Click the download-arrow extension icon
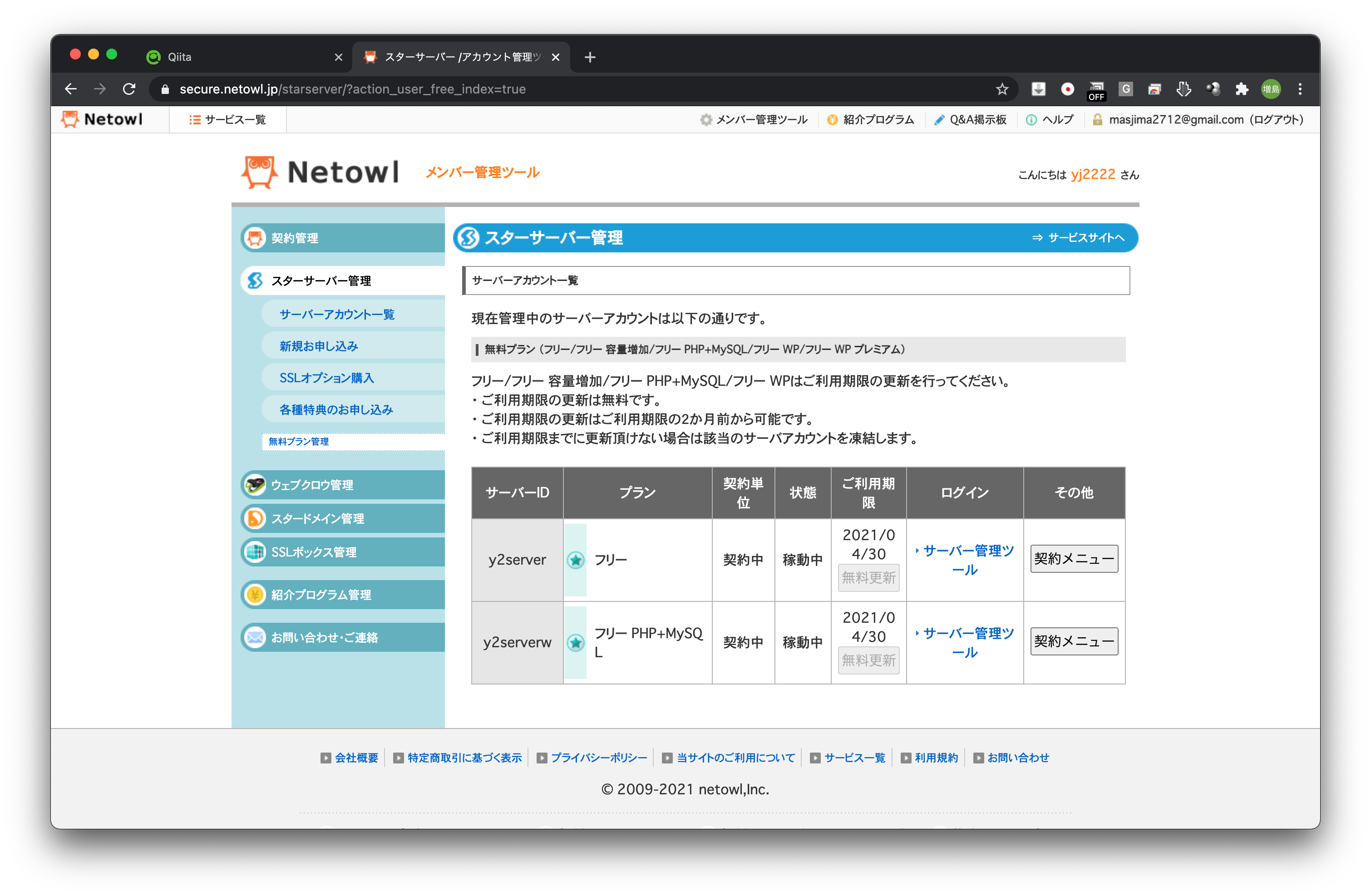This screenshot has height=896, width=1371. 1038,89
